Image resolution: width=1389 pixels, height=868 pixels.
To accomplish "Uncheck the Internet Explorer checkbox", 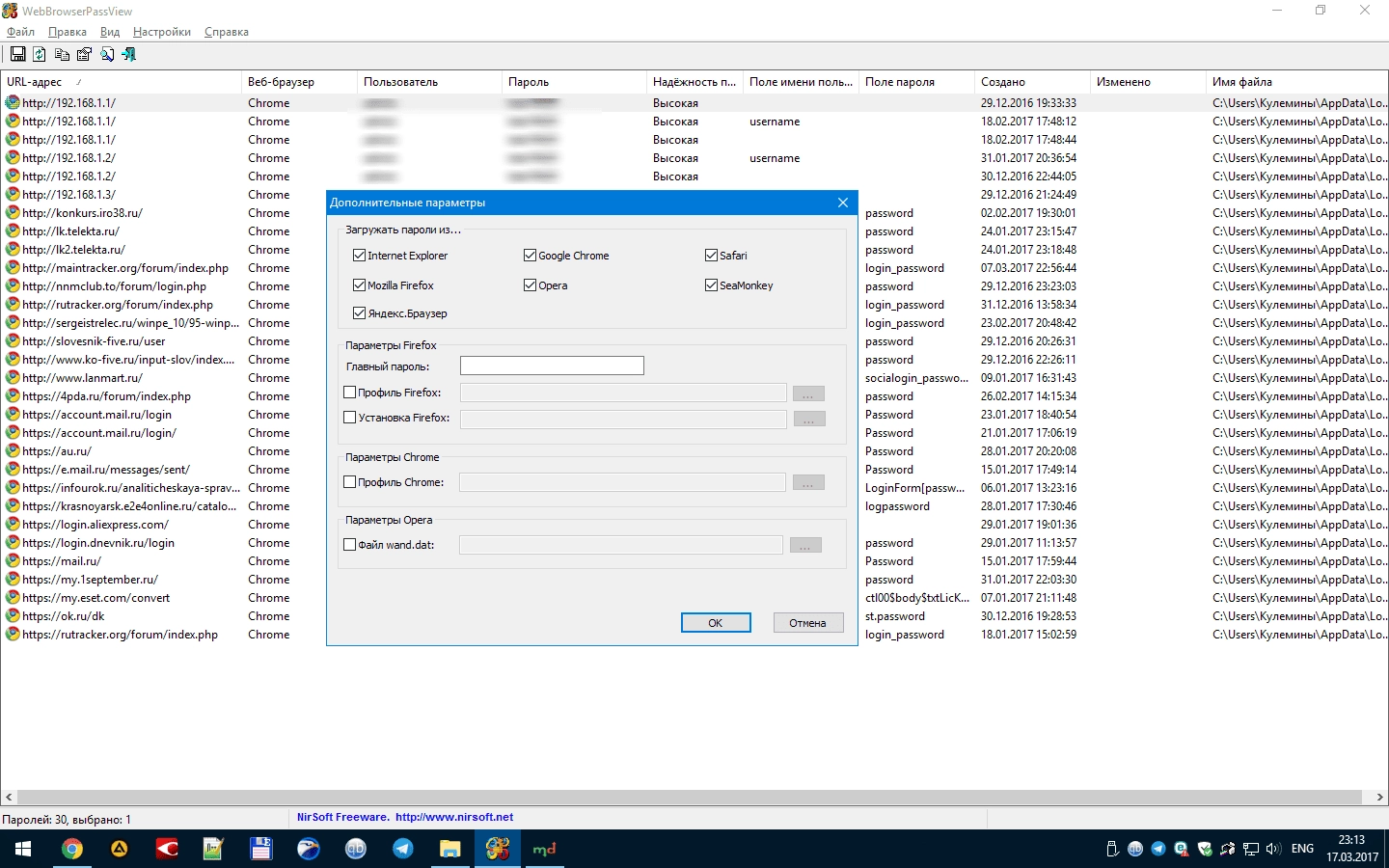I will click(359, 256).
